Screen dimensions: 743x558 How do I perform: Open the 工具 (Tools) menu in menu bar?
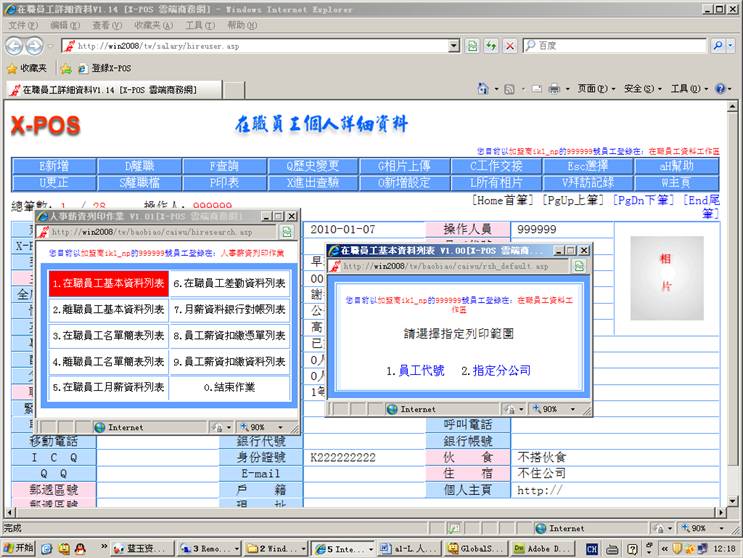(199, 25)
